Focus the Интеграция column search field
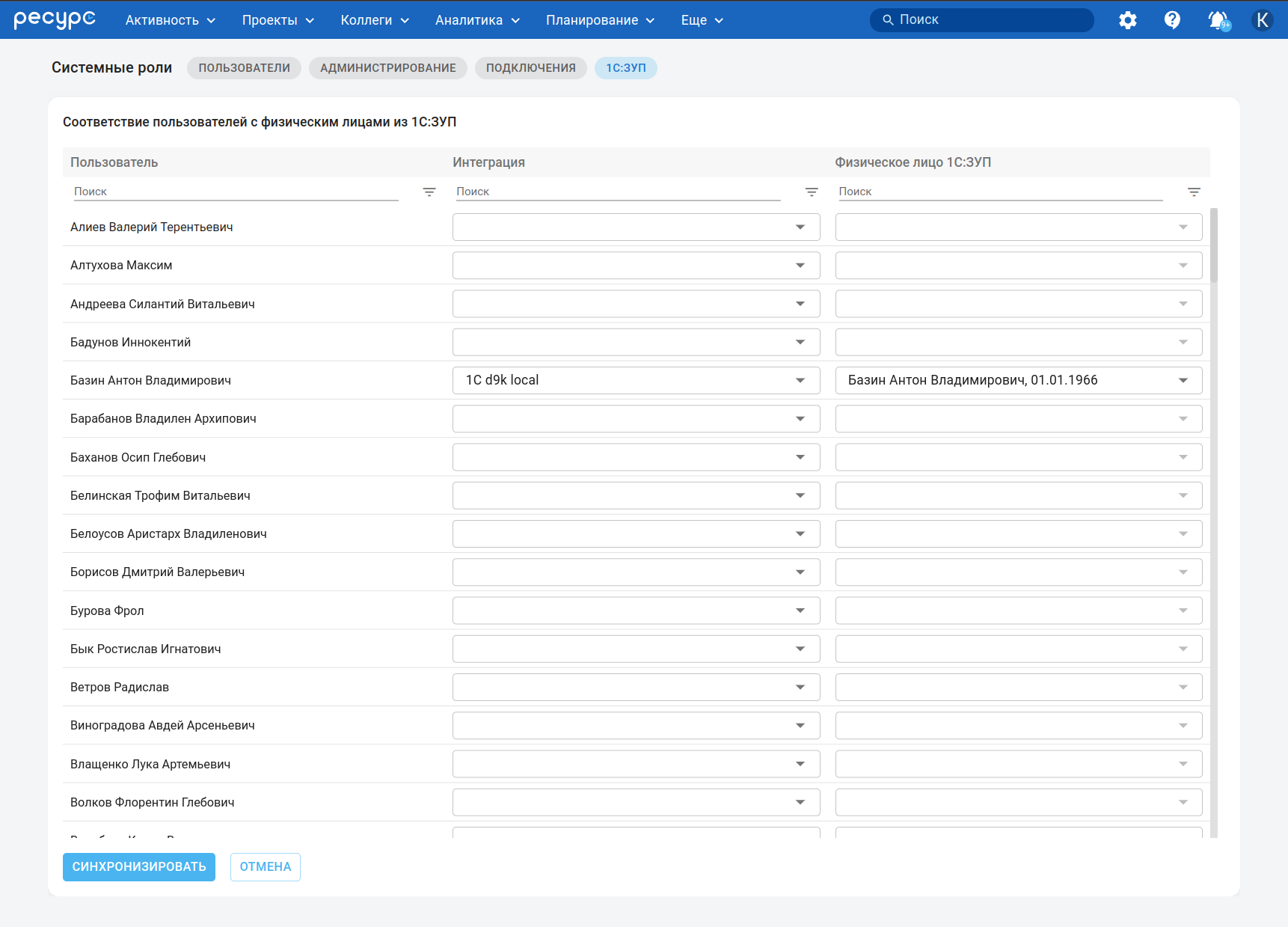The height and width of the screenshot is (927, 1288). click(x=618, y=192)
